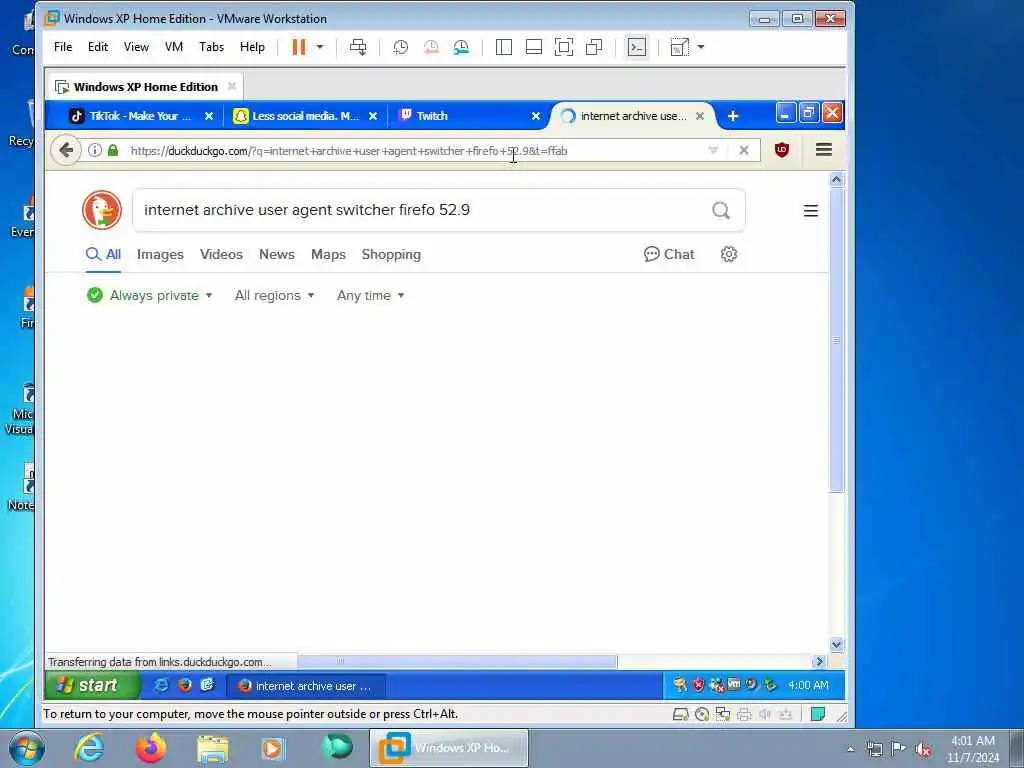Send Ctrl+Alt+Del to virtual machine icon
This screenshot has width=1024, height=768.
(358, 47)
